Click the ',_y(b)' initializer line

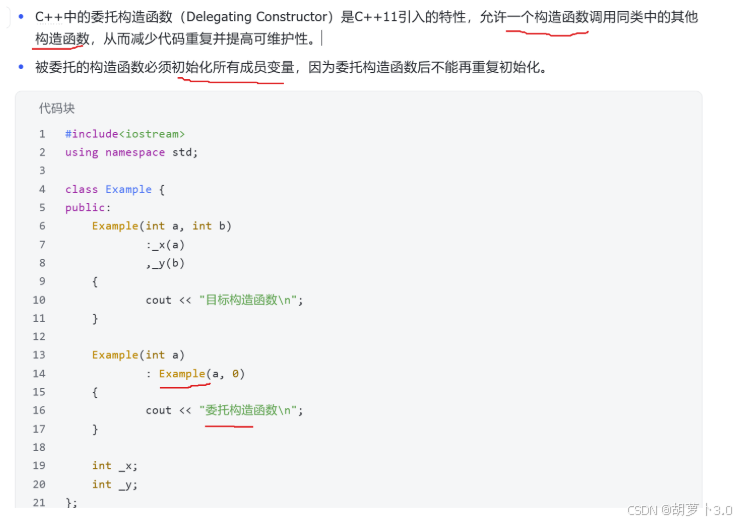pyautogui.click(x=165, y=263)
